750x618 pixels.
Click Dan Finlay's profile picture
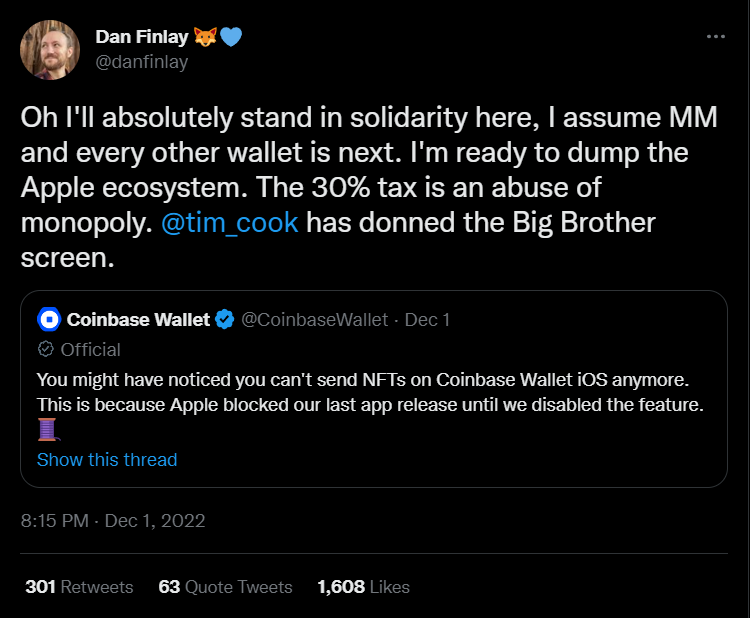coord(51,49)
